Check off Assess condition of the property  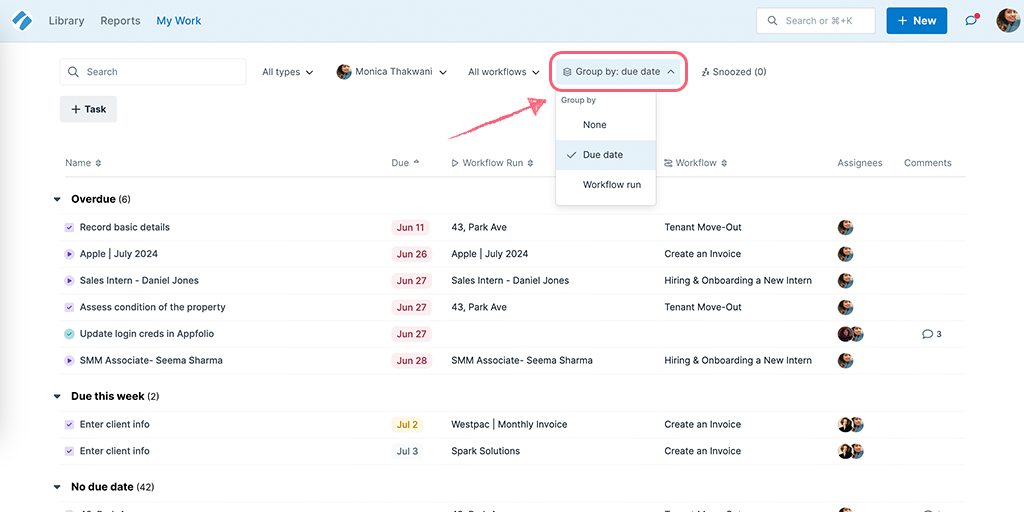69,307
